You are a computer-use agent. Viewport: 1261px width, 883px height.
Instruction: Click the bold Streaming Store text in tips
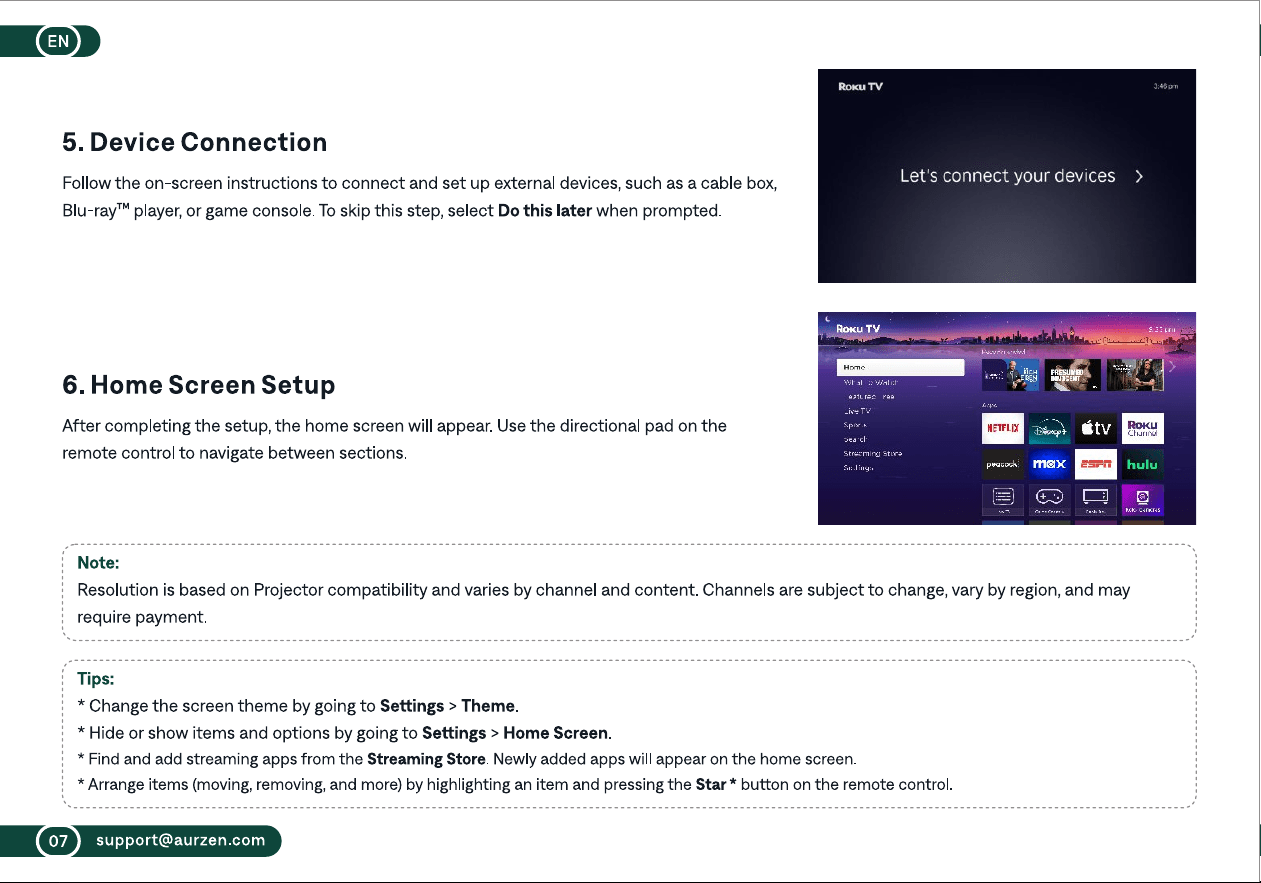click(426, 759)
